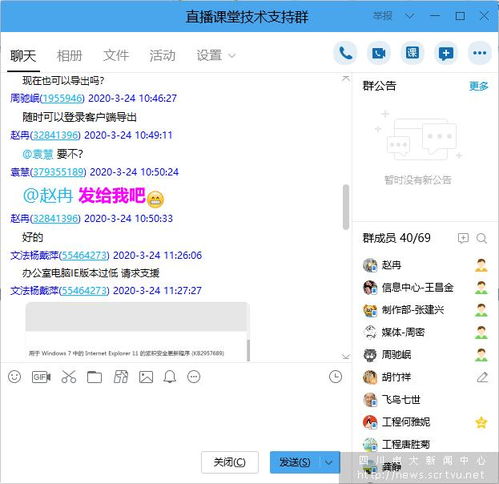Click the 群成员 40/69 header
The image size is (499, 484).
point(397,238)
